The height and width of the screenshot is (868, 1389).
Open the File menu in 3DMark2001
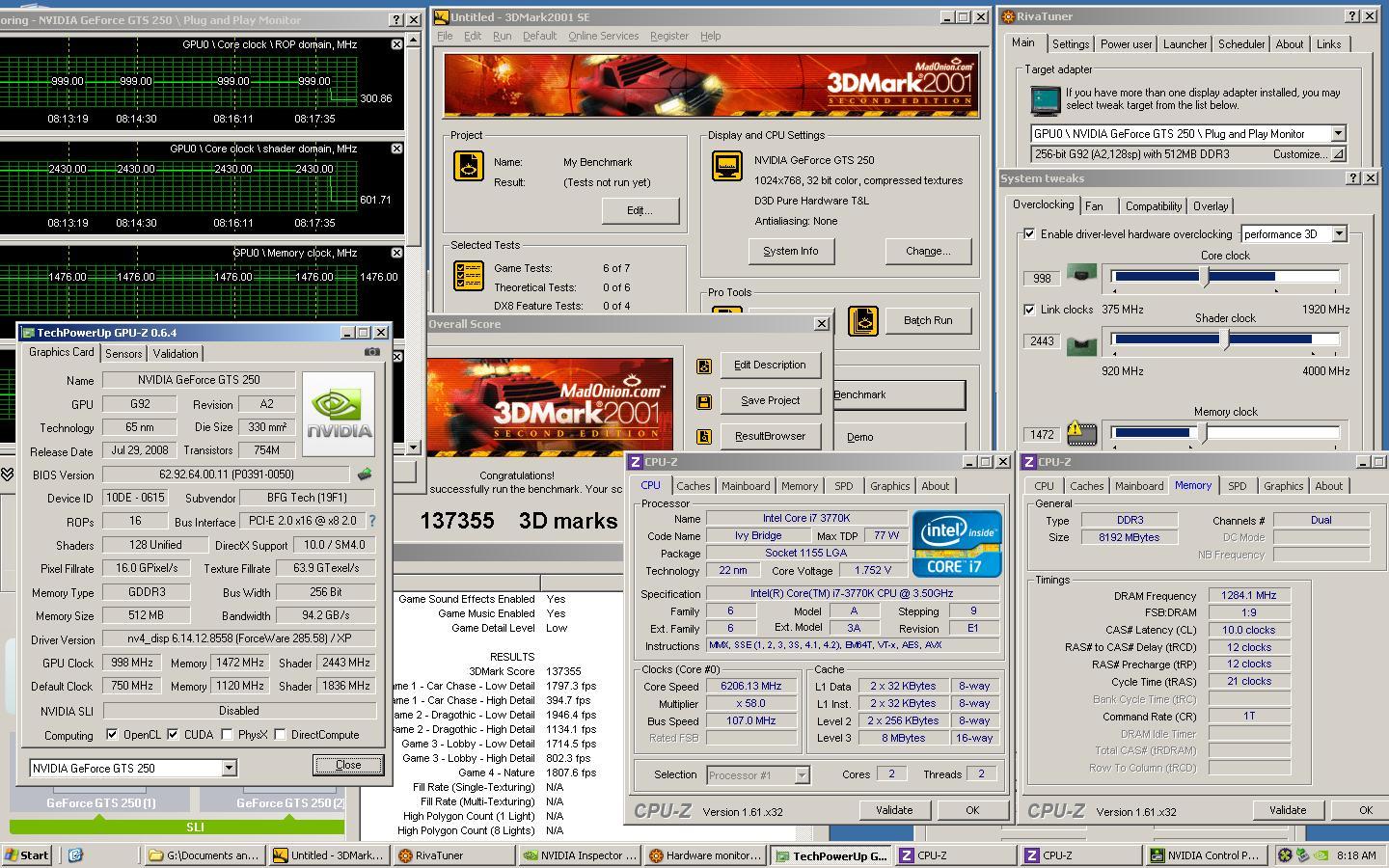[445, 36]
